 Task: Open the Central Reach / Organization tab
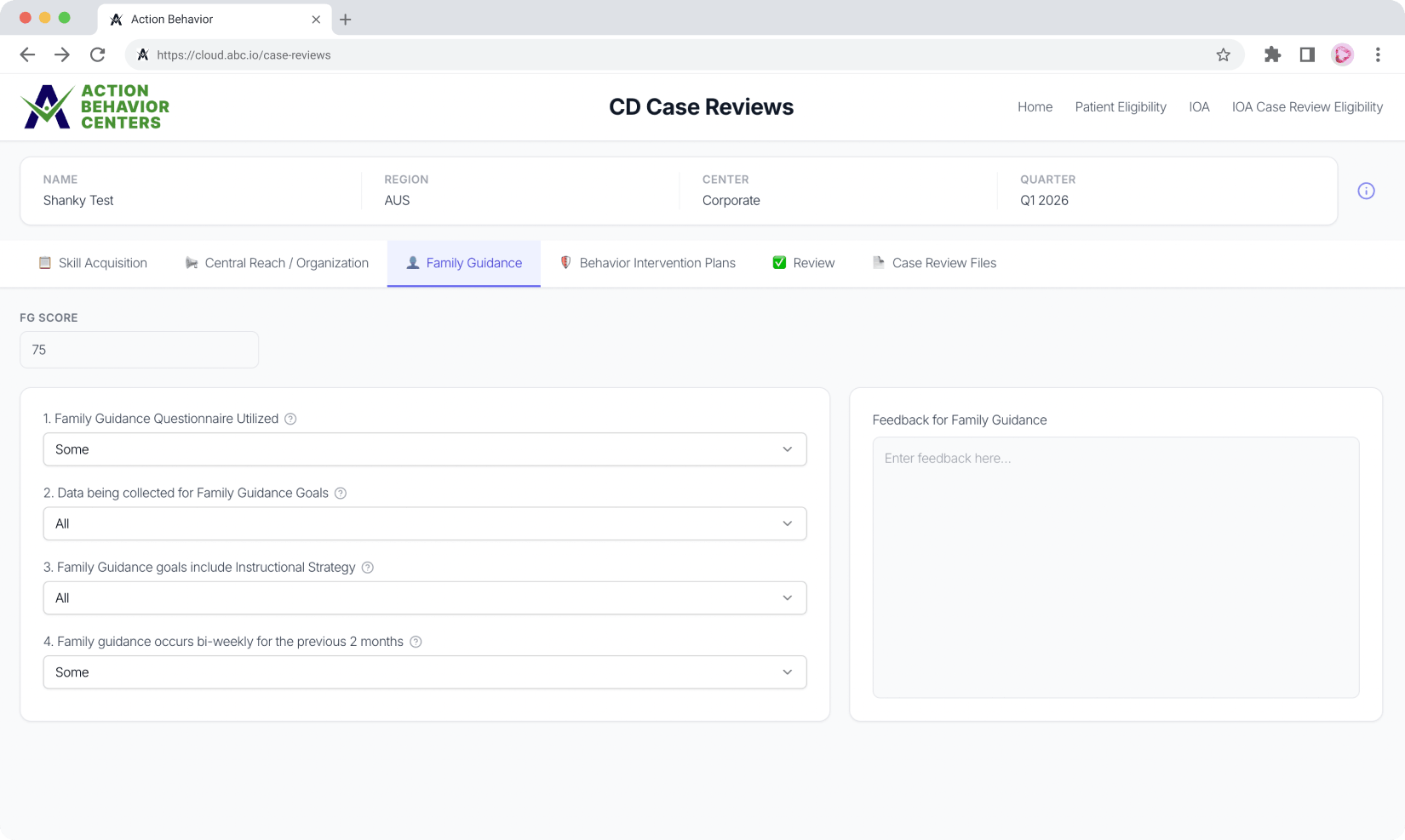pyautogui.click(x=277, y=263)
